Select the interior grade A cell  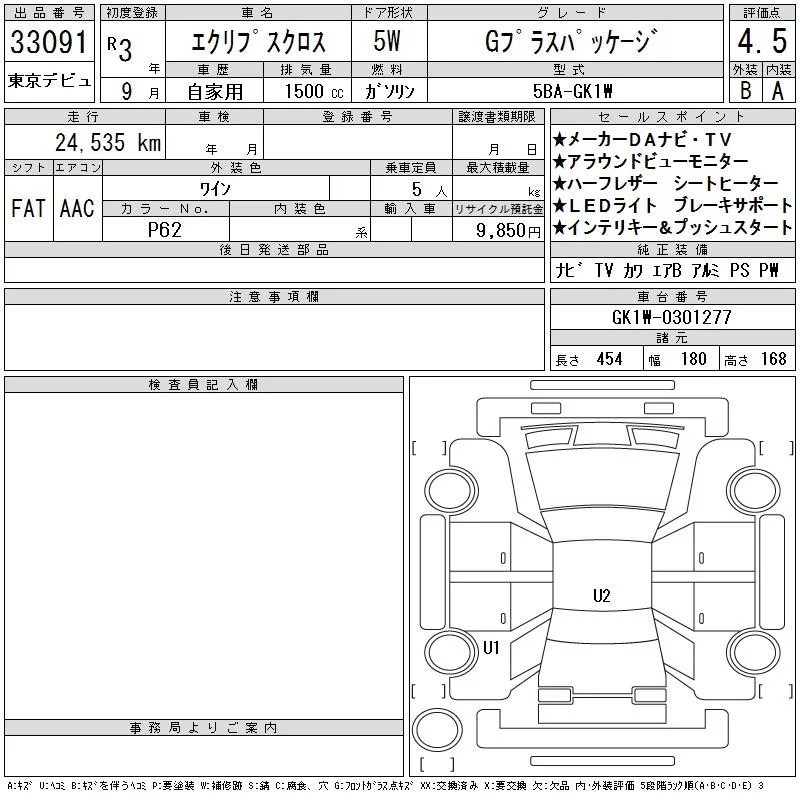[777, 88]
